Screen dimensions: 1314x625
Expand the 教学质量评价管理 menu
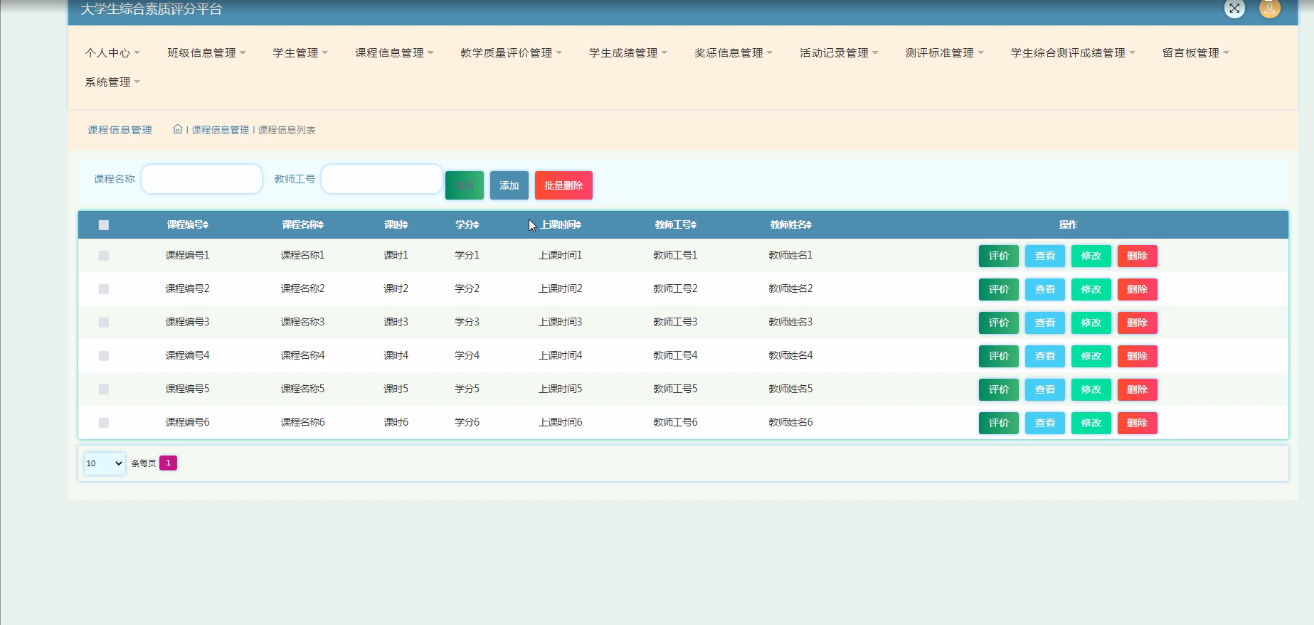point(511,53)
